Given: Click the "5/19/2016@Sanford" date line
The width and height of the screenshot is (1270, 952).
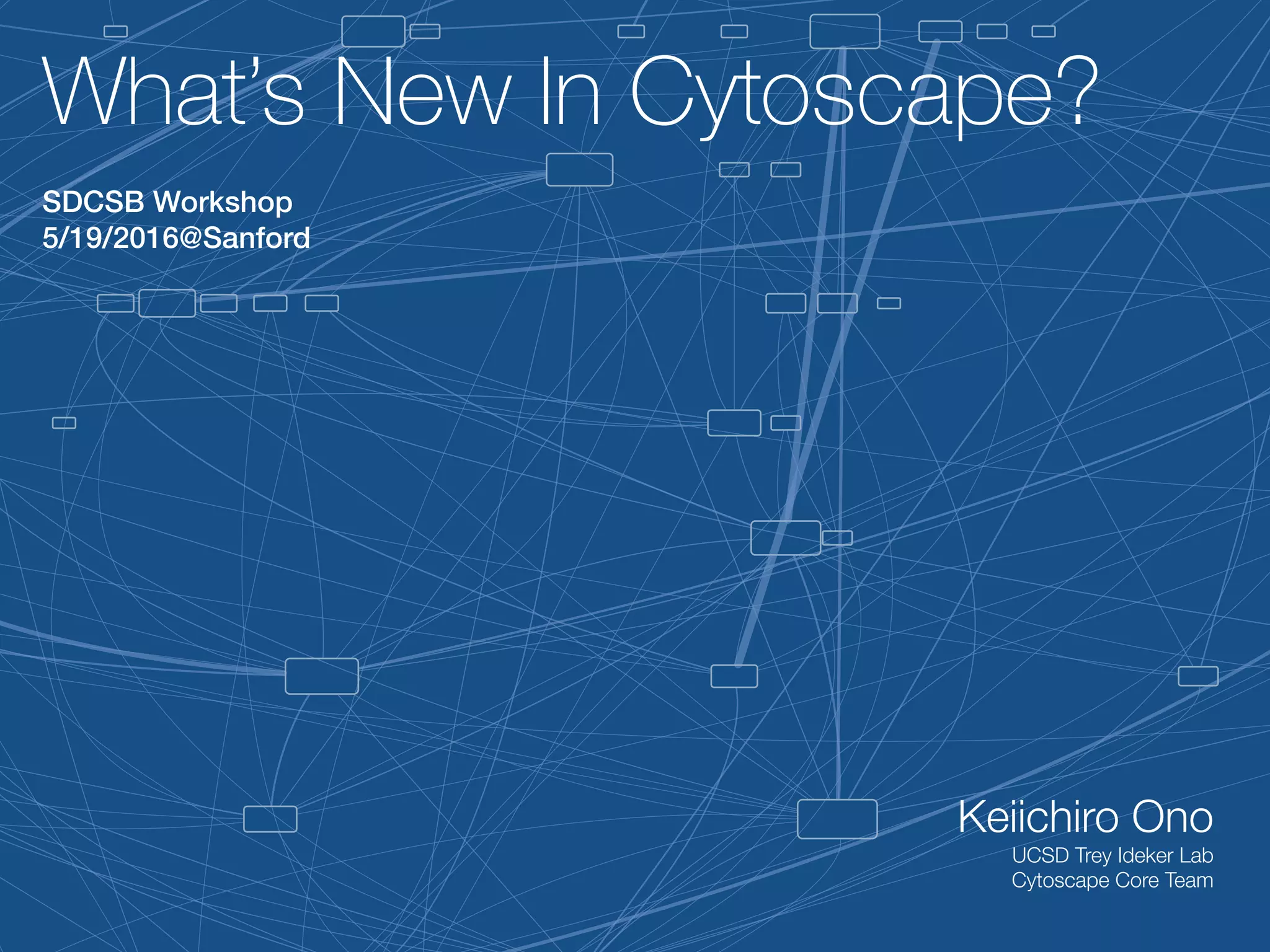Looking at the screenshot, I should coord(176,238).
